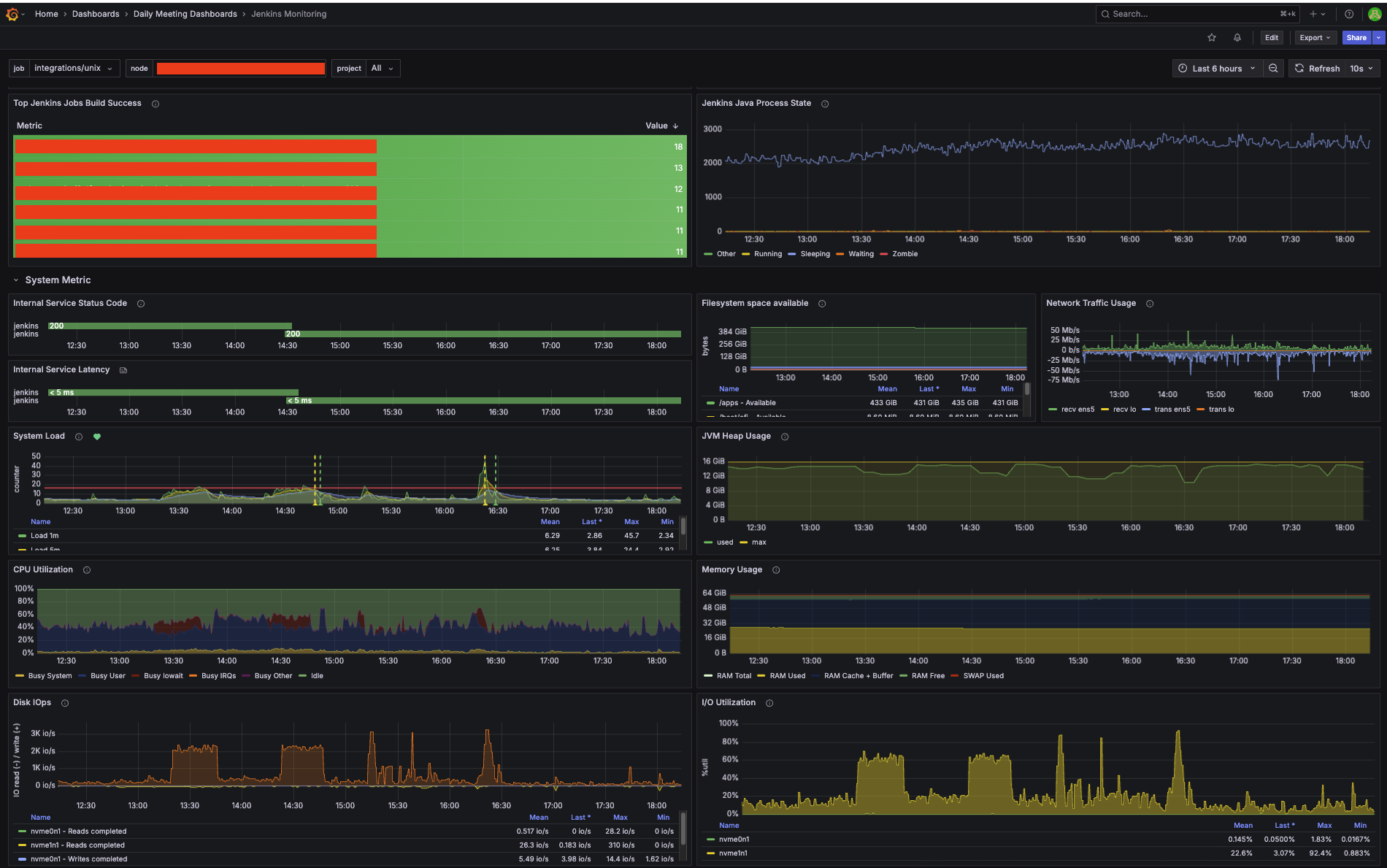This screenshot has height=868, width=1387.
Task: Click the Load 1m legend color swatch
Action: 22,536
